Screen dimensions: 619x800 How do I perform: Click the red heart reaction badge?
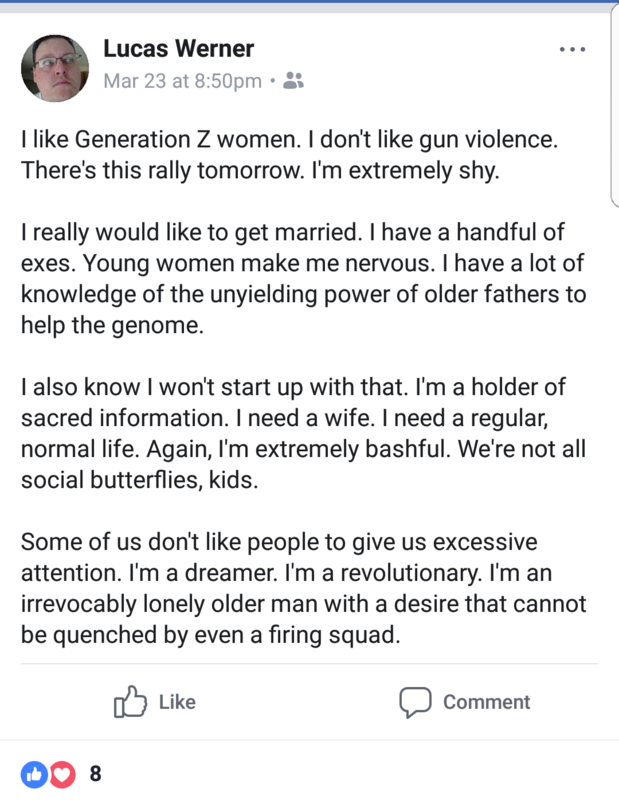62,774
